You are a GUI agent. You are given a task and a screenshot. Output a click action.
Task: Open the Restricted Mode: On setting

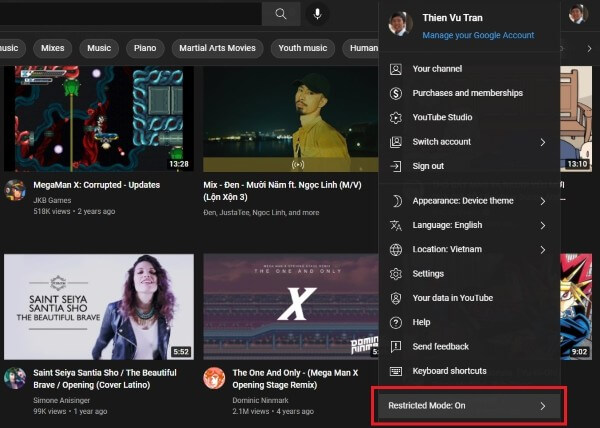point(466,406)
